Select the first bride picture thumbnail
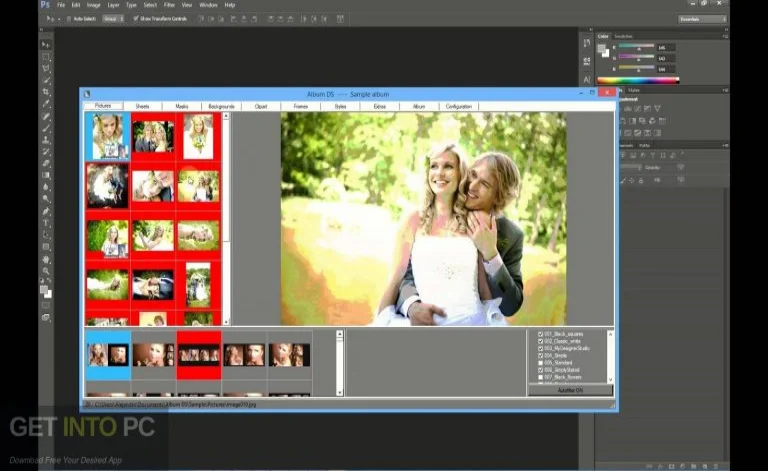Viewport: 768px width, 471px height. tap(109, 136)
